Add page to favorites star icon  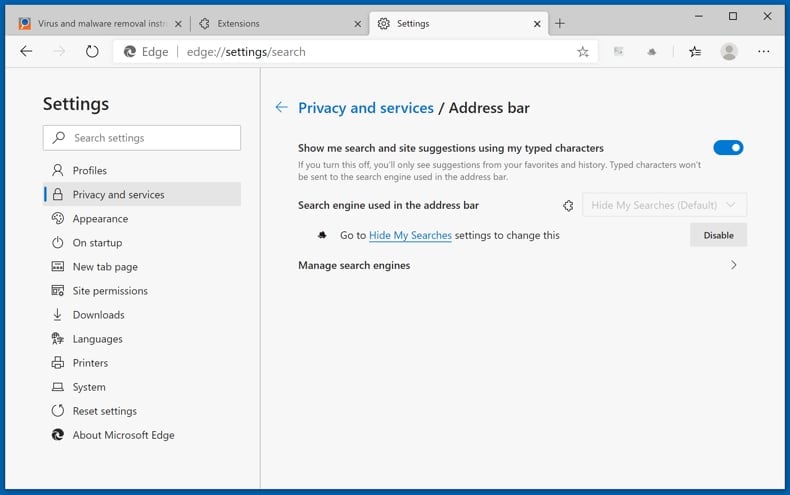pos(583,52)
